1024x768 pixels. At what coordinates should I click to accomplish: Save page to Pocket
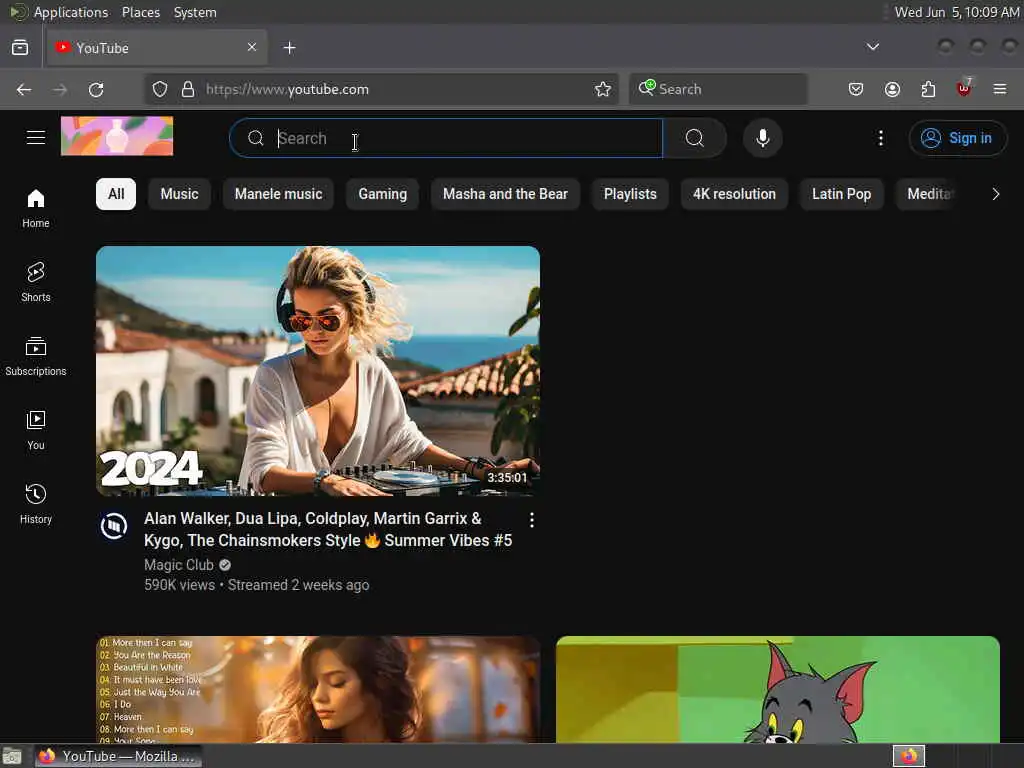pyautogui.click(x=856, y=89)
